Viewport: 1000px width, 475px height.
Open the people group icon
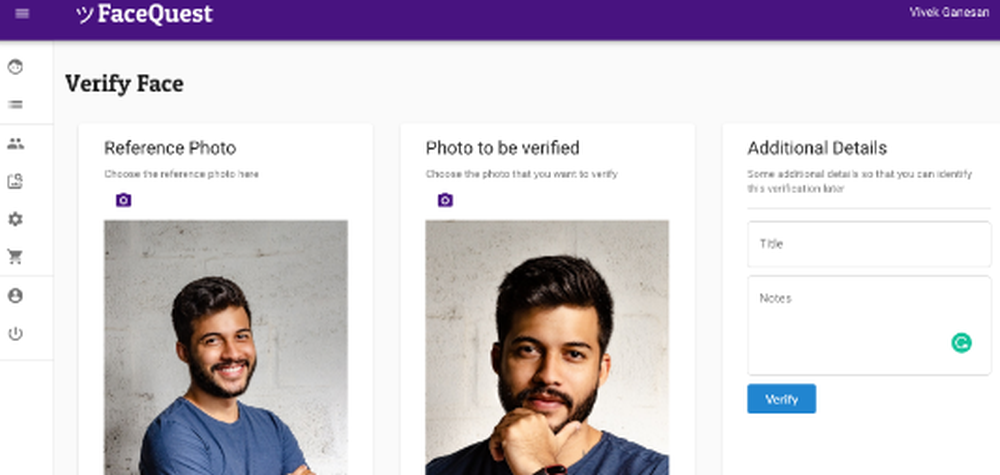coord(15,143)
